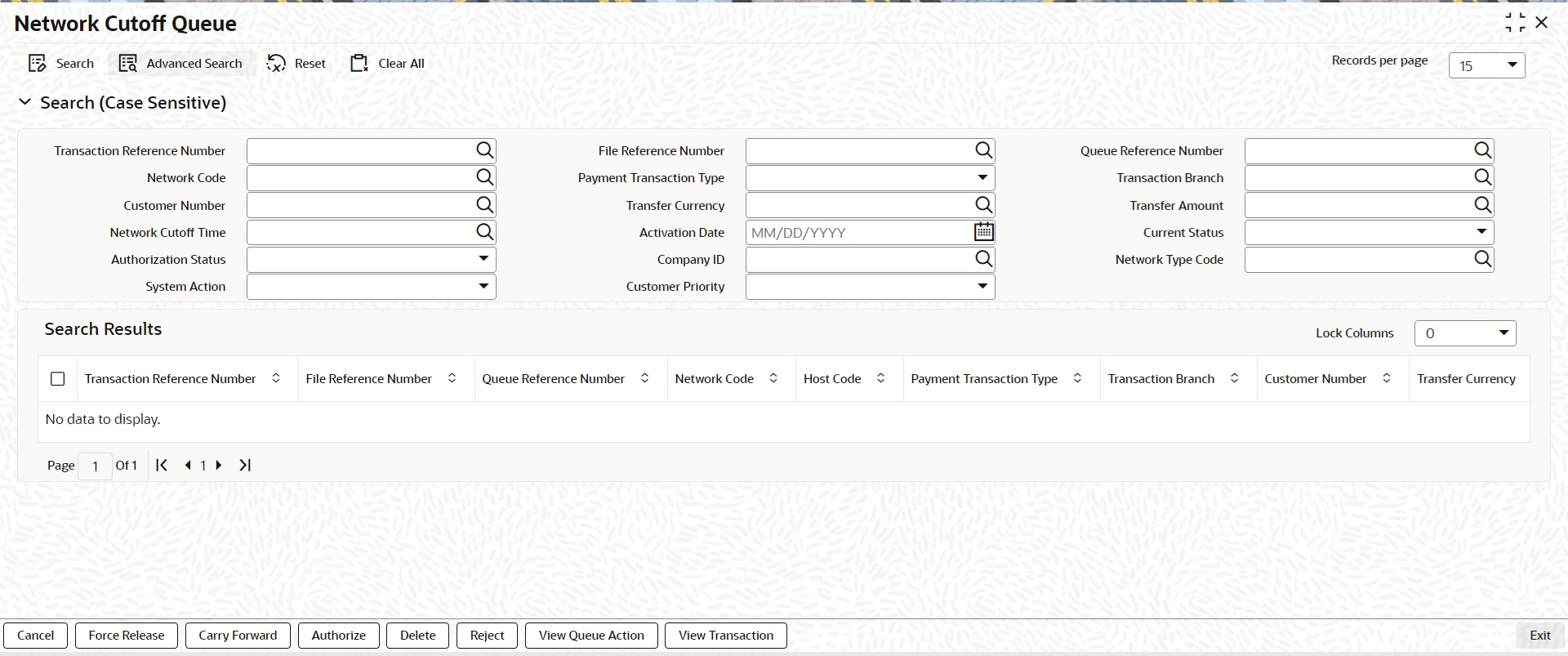Screen dimensions: 1568x656
Task: Open Advanced Search
Action: 180,64
